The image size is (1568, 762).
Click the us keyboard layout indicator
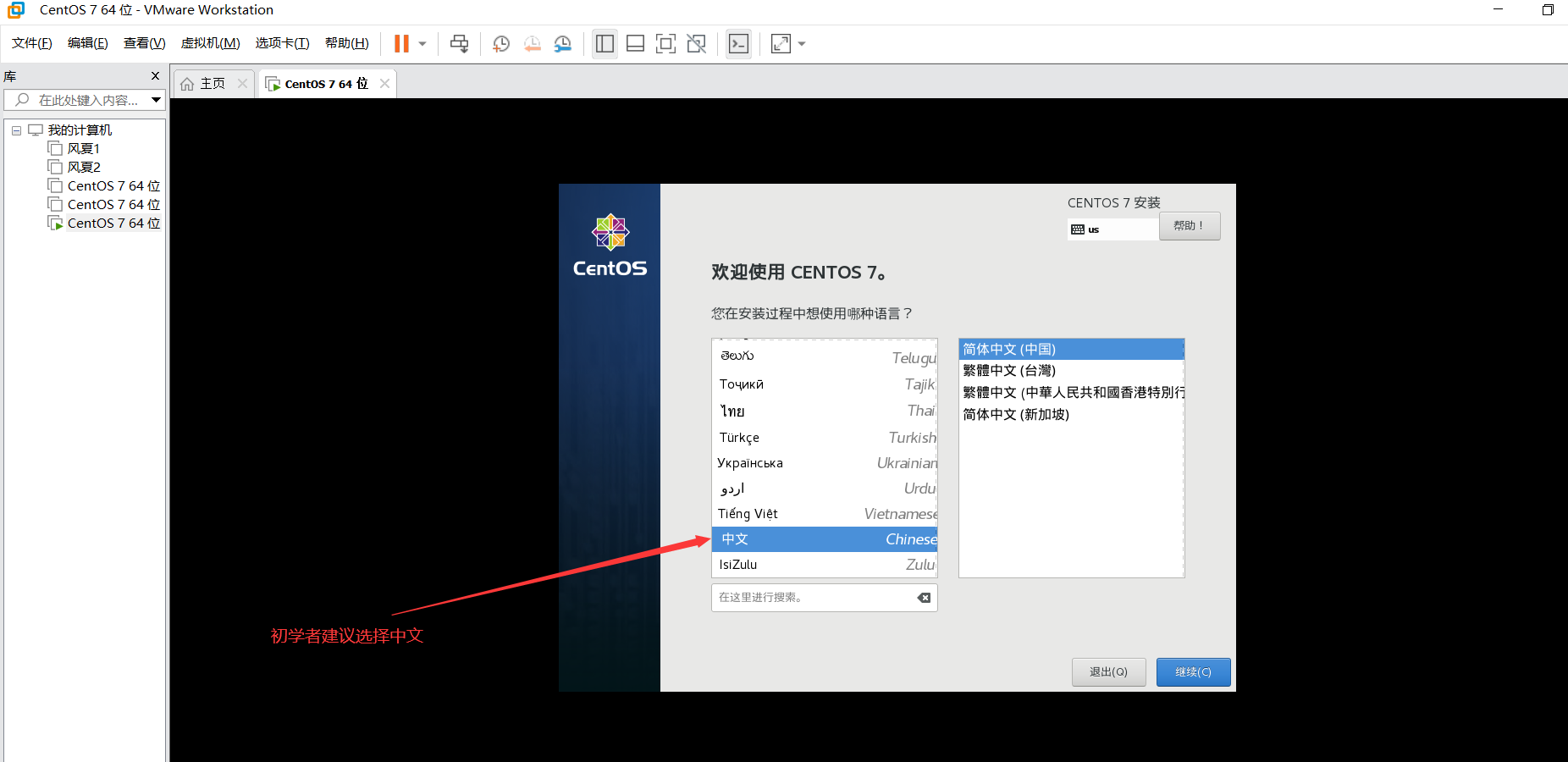(x=1113, y=229)
